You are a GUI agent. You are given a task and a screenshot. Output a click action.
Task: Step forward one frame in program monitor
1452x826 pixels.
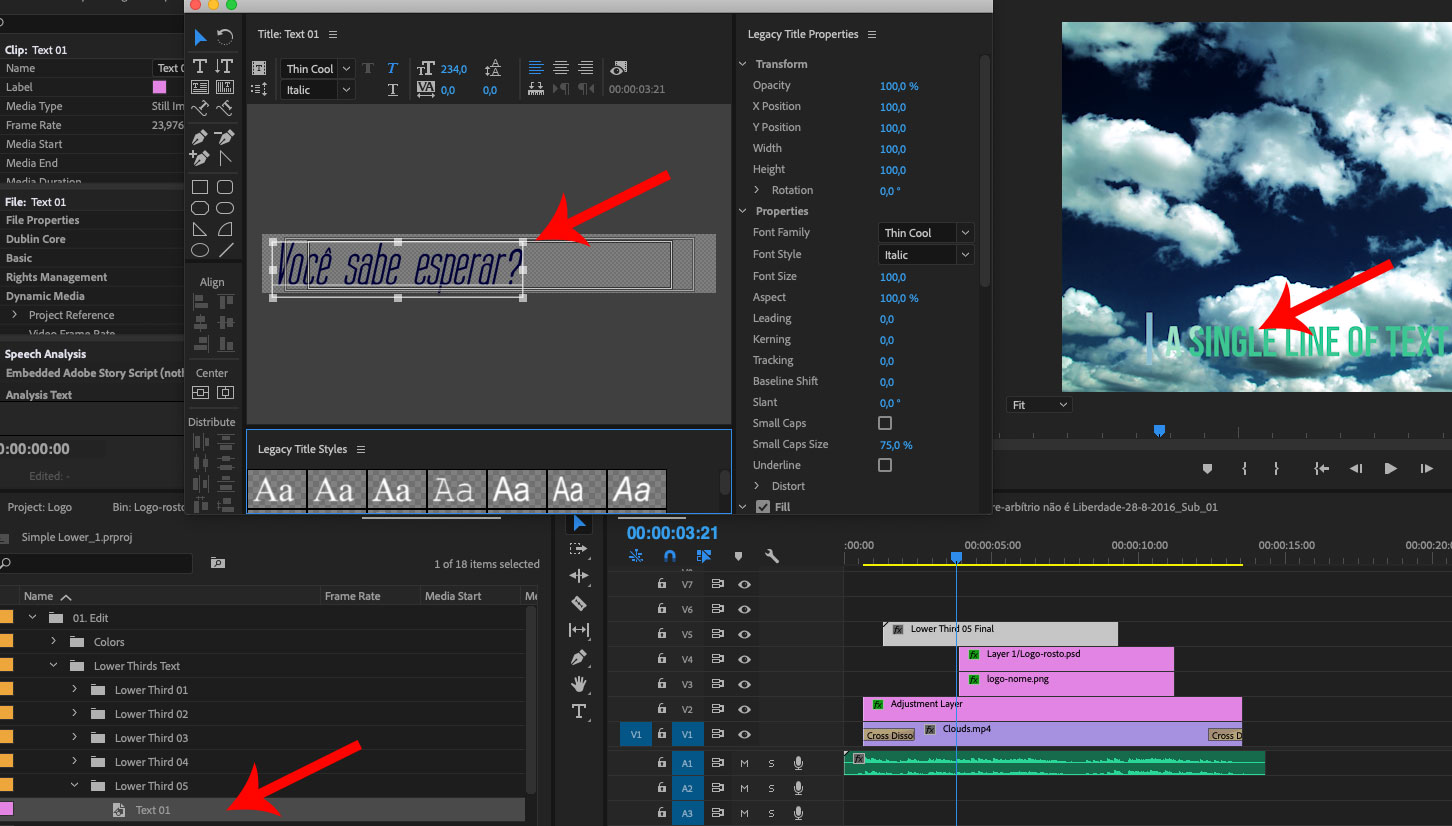tap(1427, 468)
